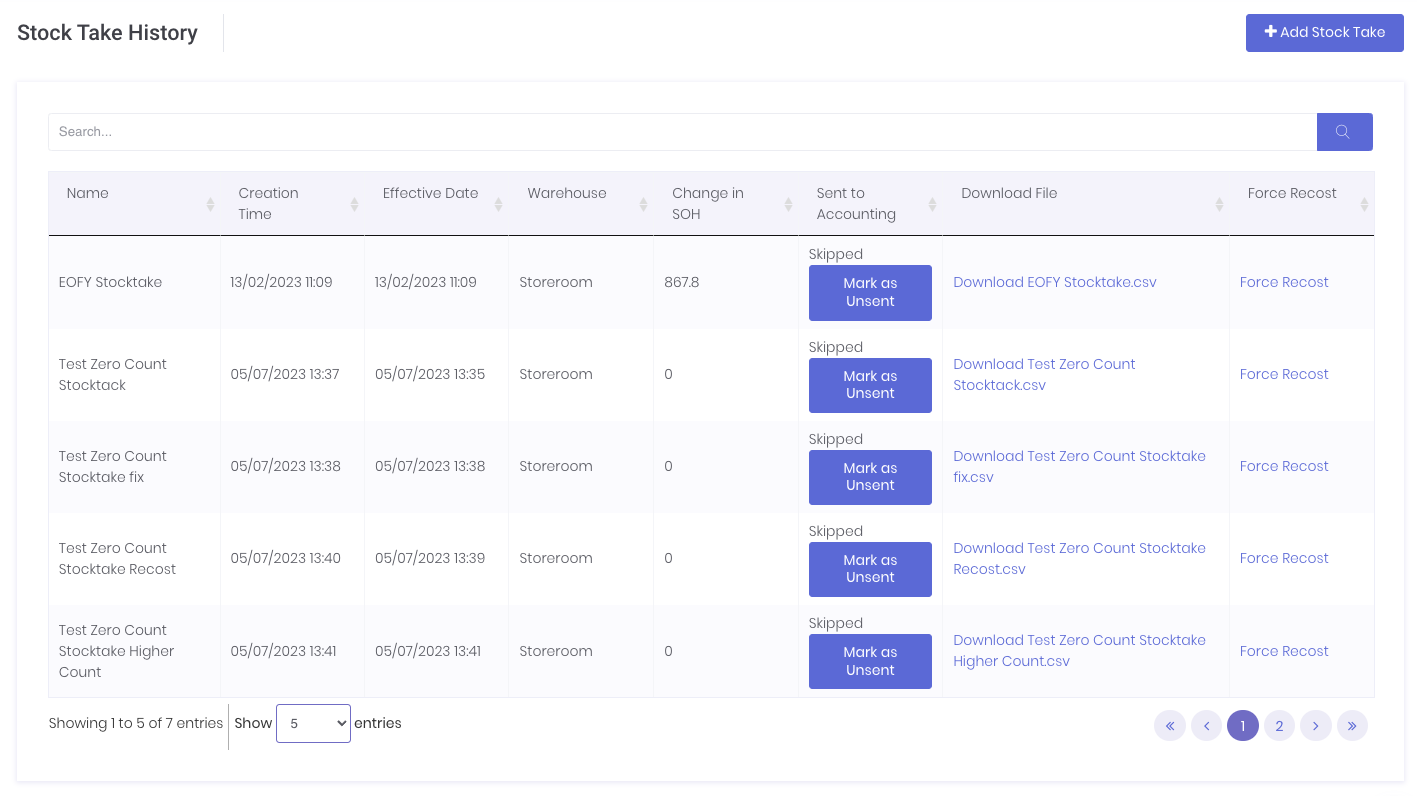This screenshot has height=796, width=1417.
Task: Force Recost the EOFY Stocktake
Action: point(1284,282)
